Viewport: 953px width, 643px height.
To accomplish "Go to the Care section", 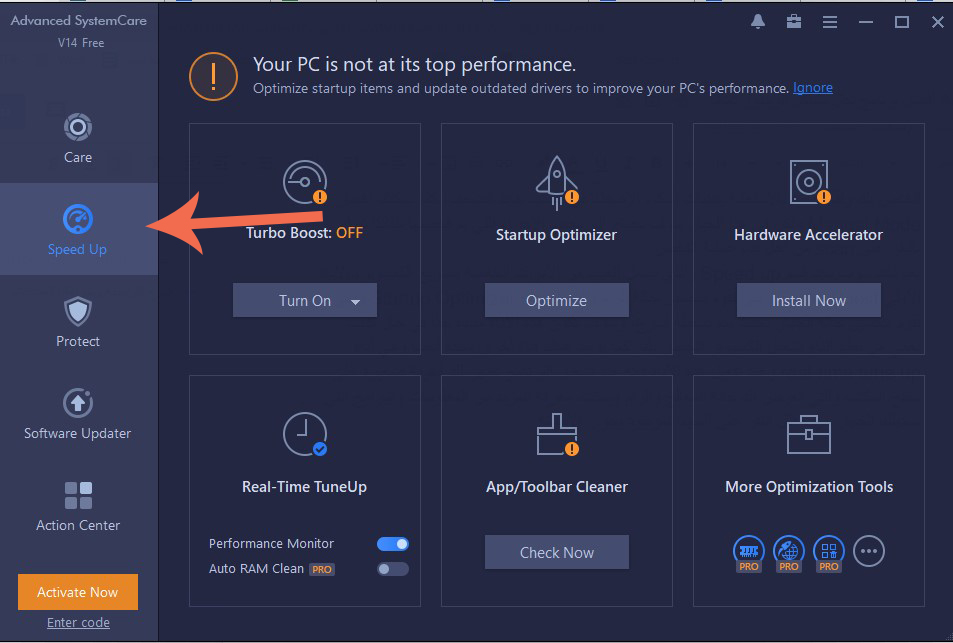I will click(78, 138).
